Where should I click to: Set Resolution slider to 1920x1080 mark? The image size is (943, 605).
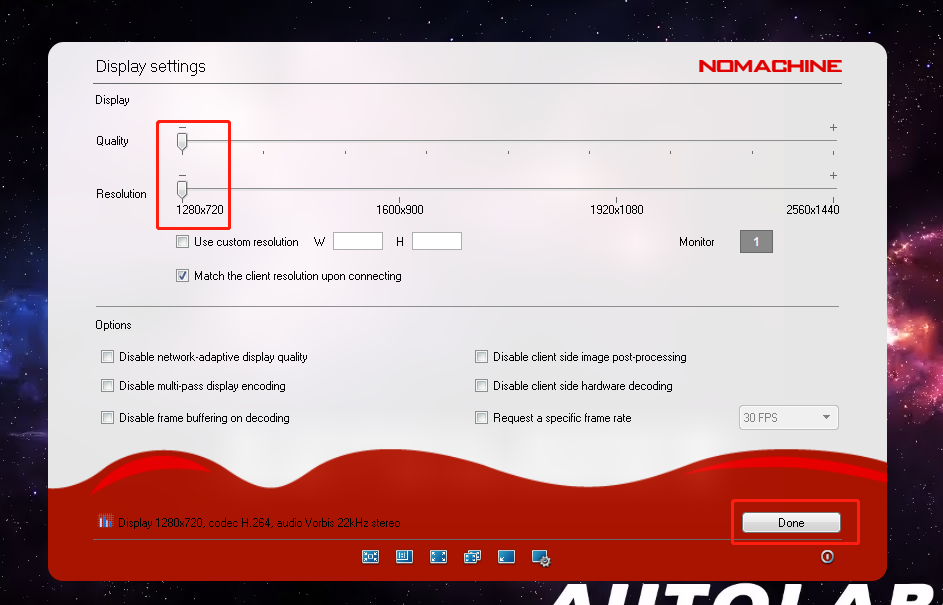pyautogui.click(x=617, y=190)
